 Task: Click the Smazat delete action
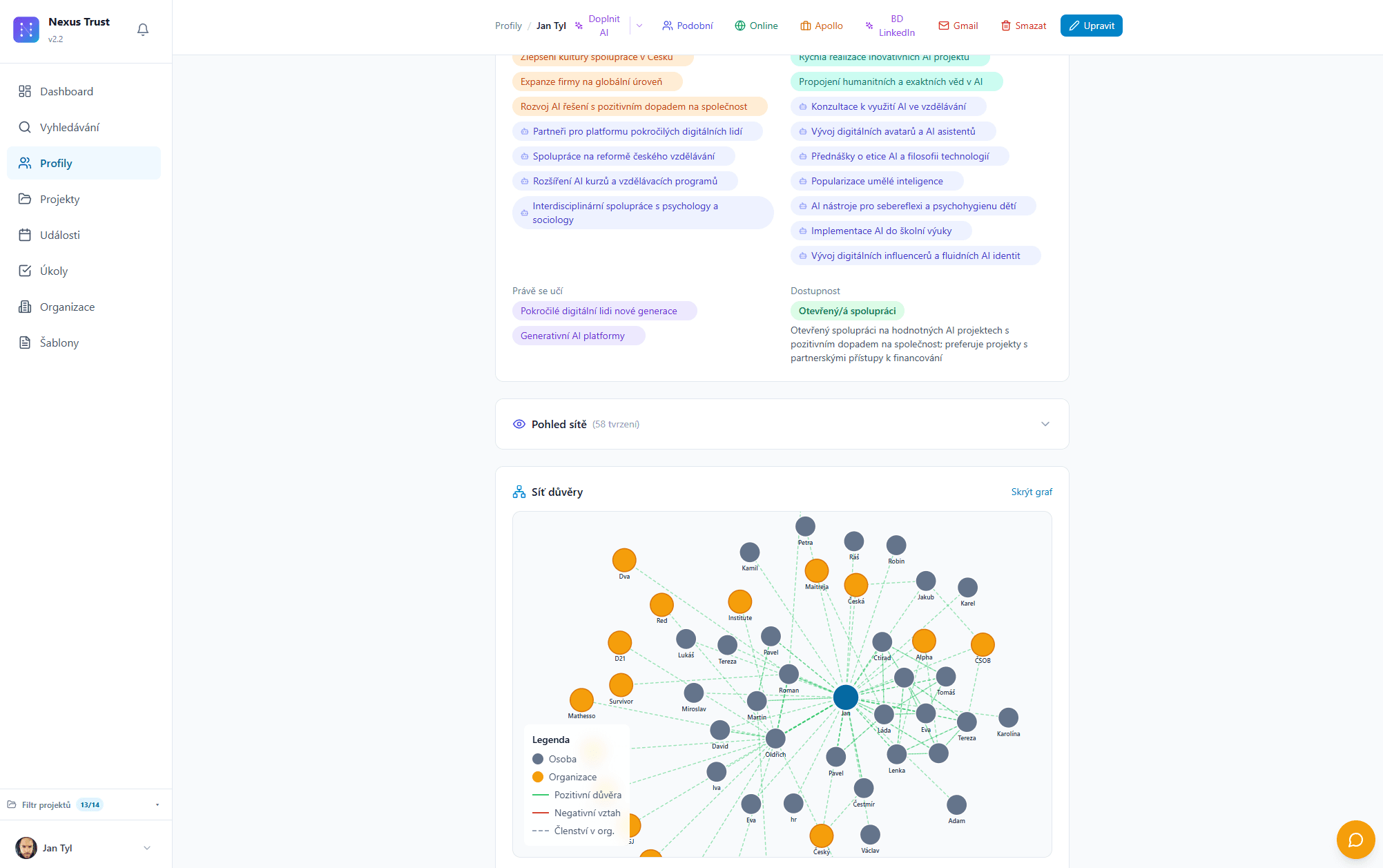[x=1024, y=26]
